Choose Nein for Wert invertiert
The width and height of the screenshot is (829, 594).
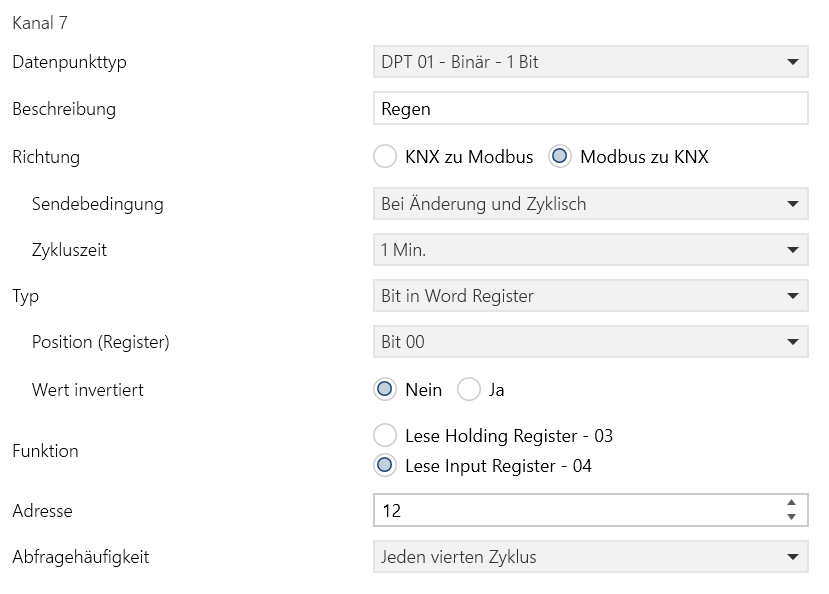pyautogui.click(x=385, y=390)
